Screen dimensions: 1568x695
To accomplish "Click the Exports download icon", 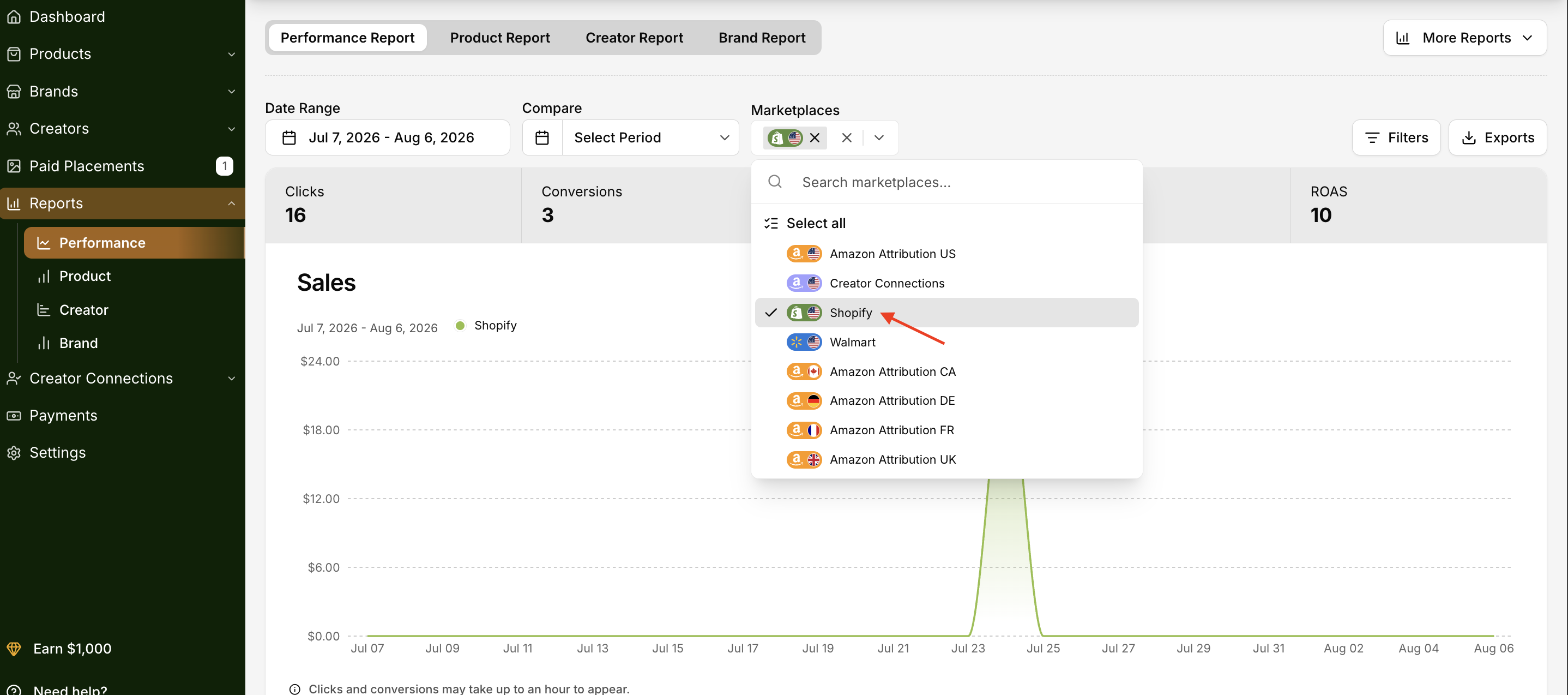I will [1469, 137].
